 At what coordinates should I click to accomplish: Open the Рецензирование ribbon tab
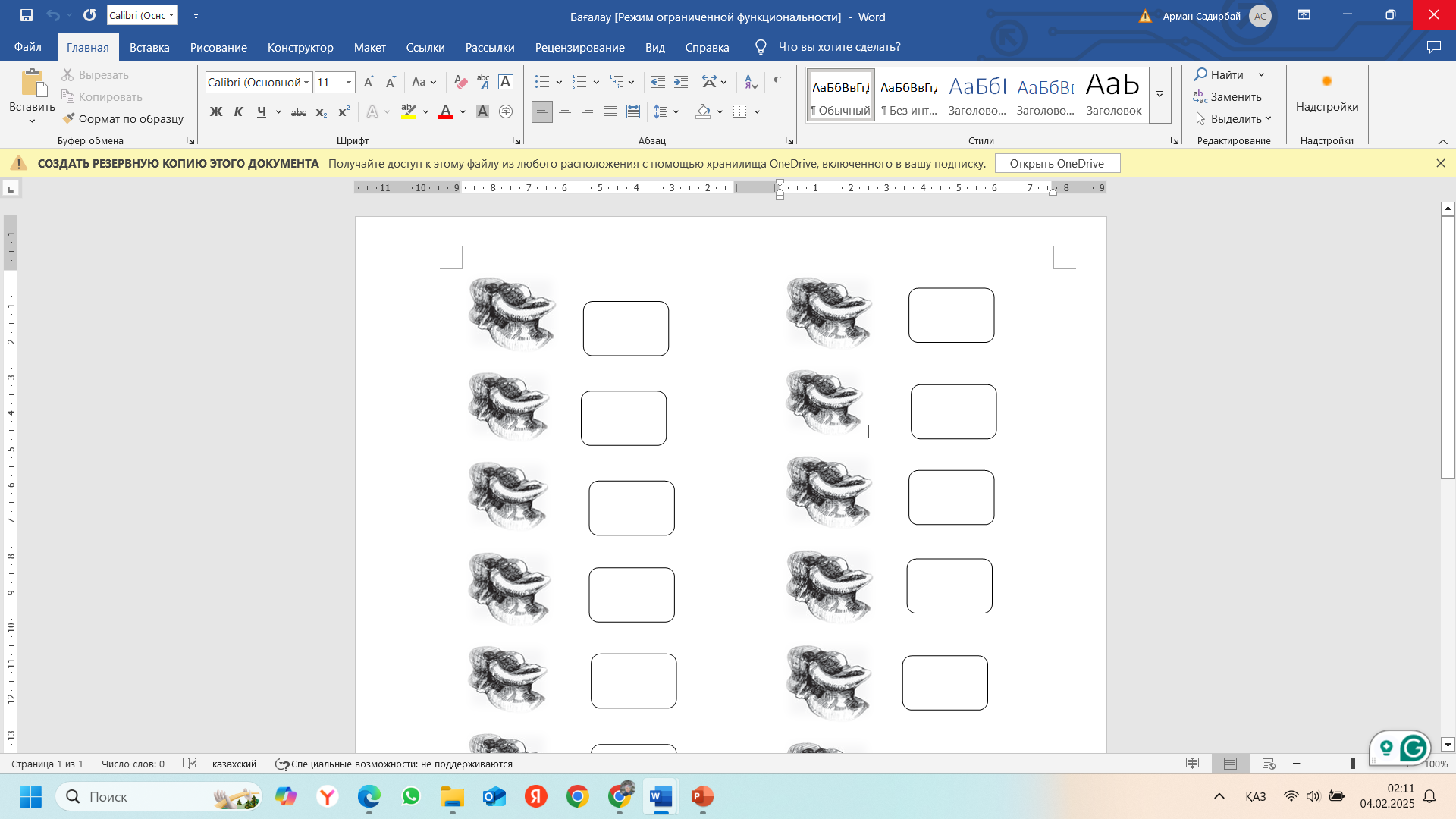[579, 47]
